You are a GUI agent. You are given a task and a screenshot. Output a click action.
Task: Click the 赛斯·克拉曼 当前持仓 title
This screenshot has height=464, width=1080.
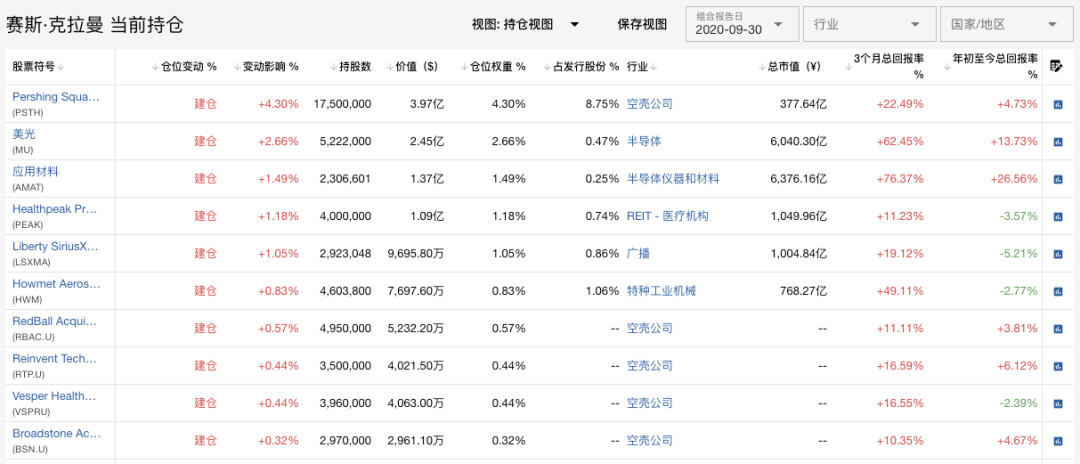[x=95, y=25]
